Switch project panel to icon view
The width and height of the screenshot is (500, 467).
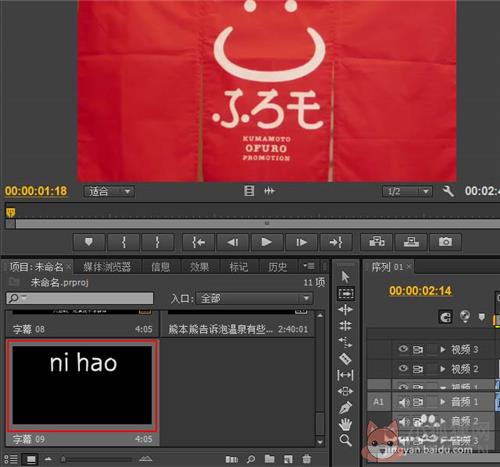[31, 459]
